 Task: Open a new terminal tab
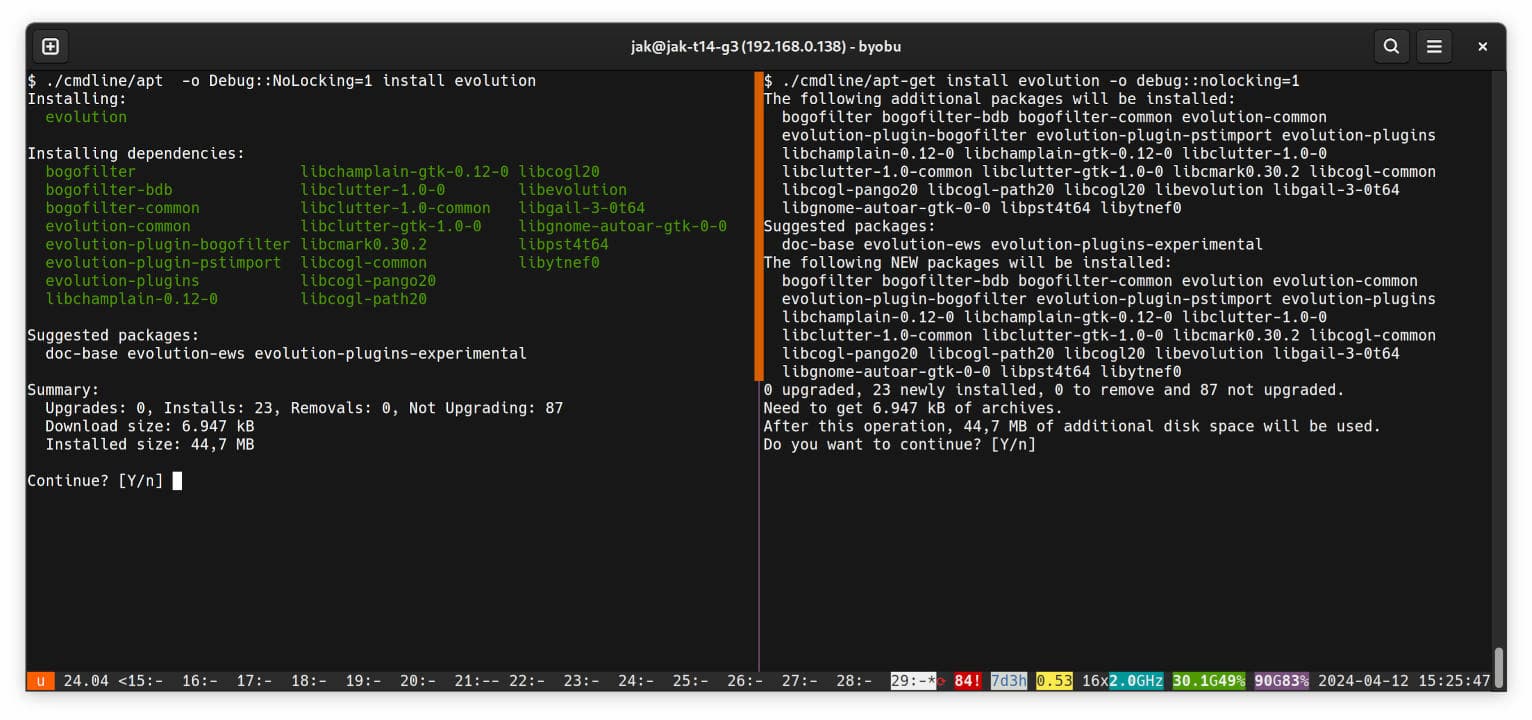pos(50,46)
